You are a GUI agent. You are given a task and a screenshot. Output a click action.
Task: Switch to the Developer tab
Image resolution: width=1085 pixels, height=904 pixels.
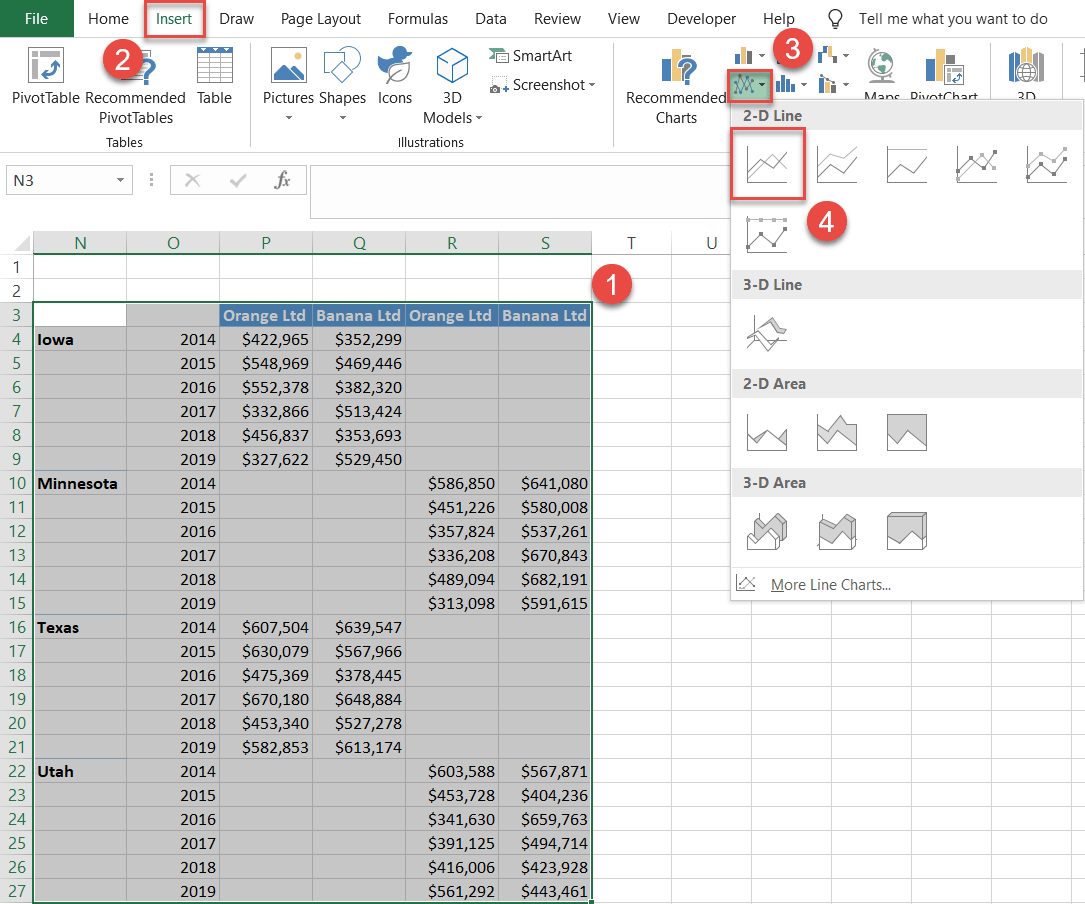point(701,19)
